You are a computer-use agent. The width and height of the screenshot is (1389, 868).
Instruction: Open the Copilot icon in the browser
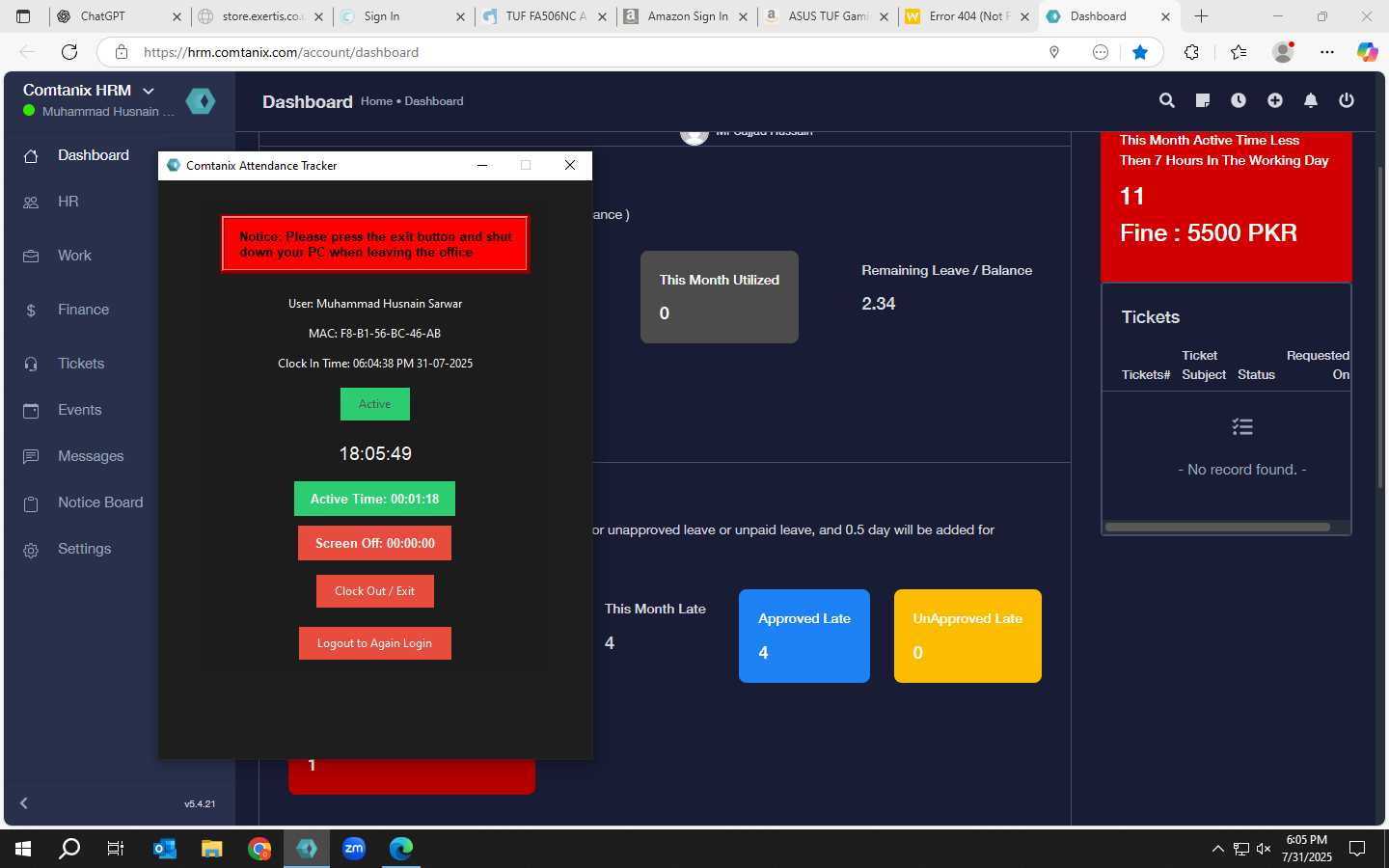1367,52
